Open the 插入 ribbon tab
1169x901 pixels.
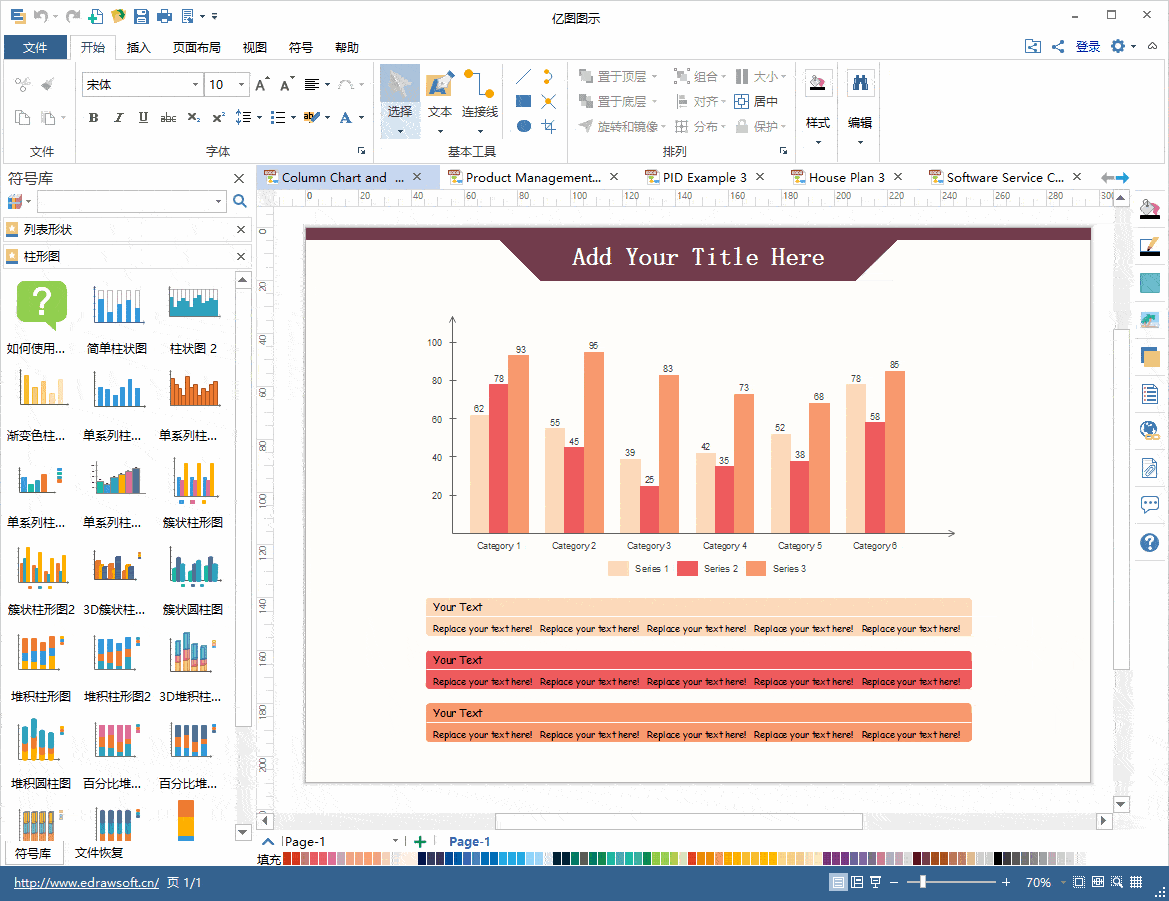(139, 47)
